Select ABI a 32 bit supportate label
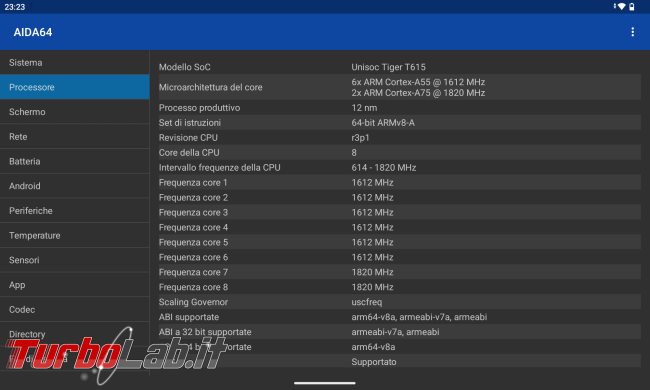Screen dimensions: 650x390 [205, 332]
